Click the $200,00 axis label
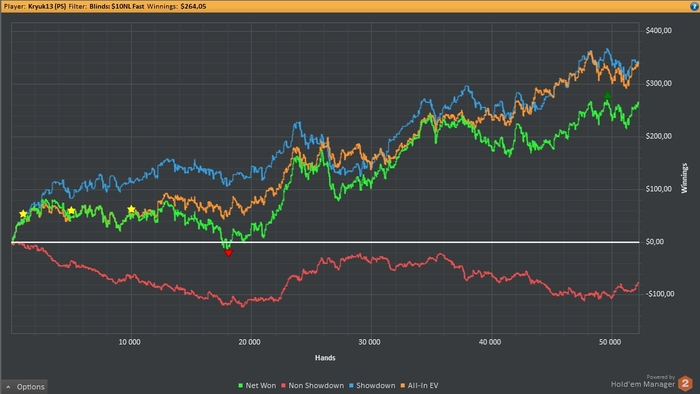The height and width of the screenshot is (394, 700). tap(658, 136)
